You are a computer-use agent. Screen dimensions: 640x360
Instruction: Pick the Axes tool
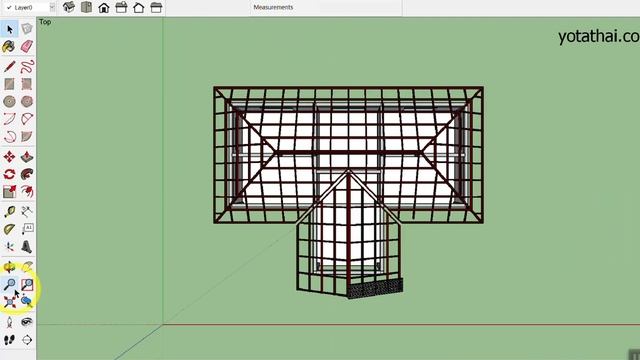(x=9, y=247)
